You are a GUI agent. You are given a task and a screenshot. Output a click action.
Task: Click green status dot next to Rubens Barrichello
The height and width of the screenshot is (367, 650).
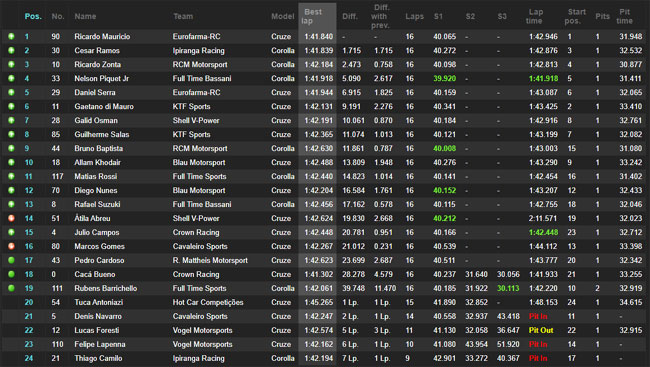11,288
